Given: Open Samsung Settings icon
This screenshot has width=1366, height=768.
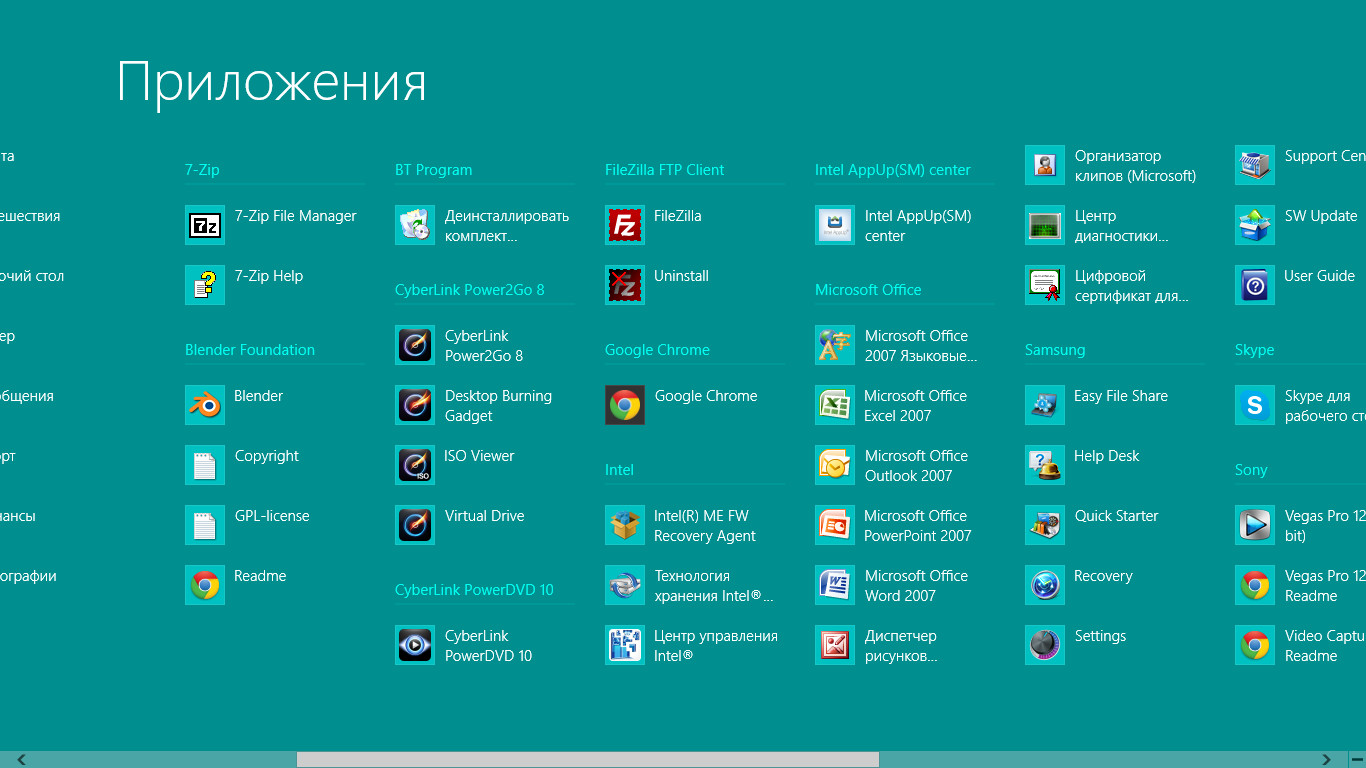Looking at the screenshot, I should 1045,645.
